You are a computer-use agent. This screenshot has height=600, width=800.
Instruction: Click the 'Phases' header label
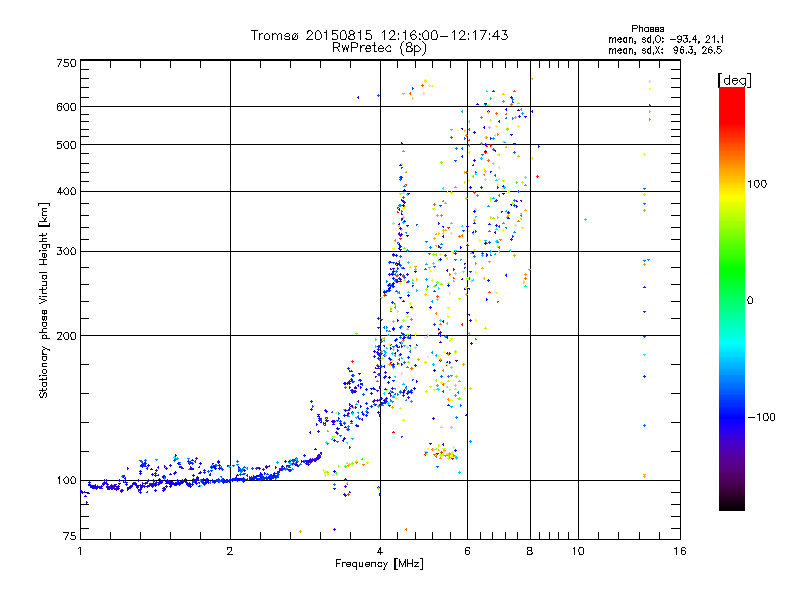coord(647,29)
